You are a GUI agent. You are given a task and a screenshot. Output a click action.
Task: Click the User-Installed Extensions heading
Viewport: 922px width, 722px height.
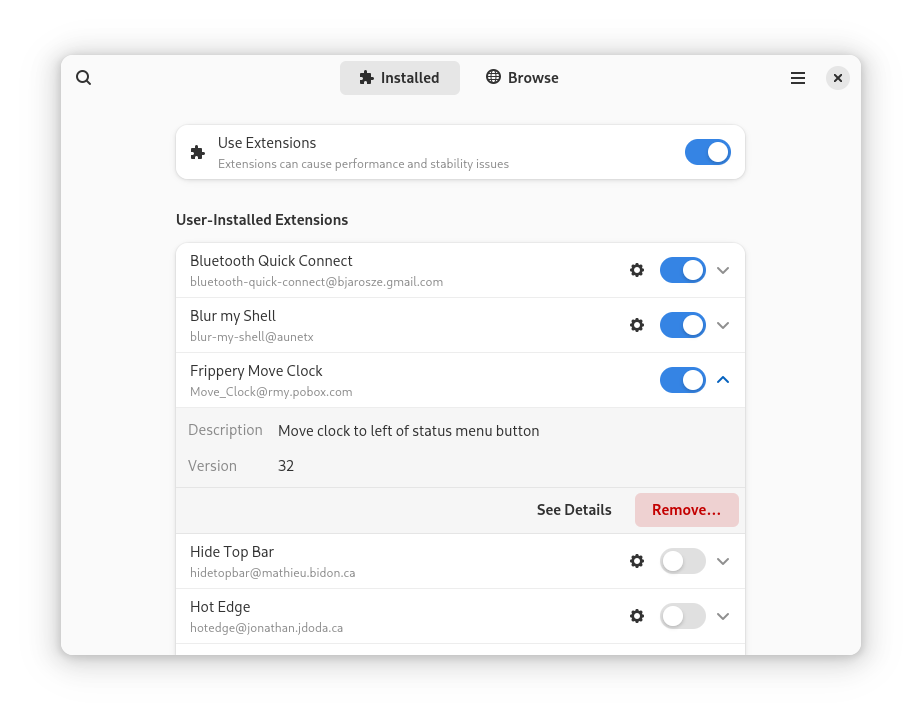[262, 220]
